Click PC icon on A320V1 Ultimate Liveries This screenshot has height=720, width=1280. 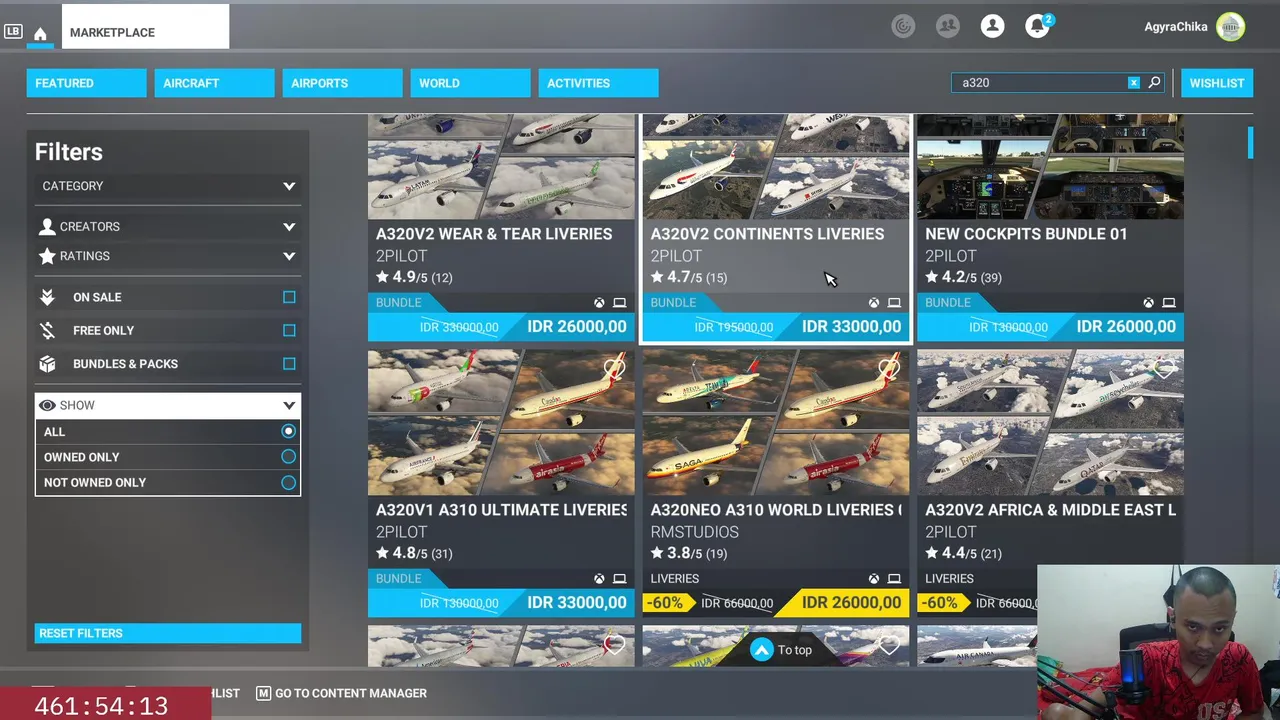619,579
